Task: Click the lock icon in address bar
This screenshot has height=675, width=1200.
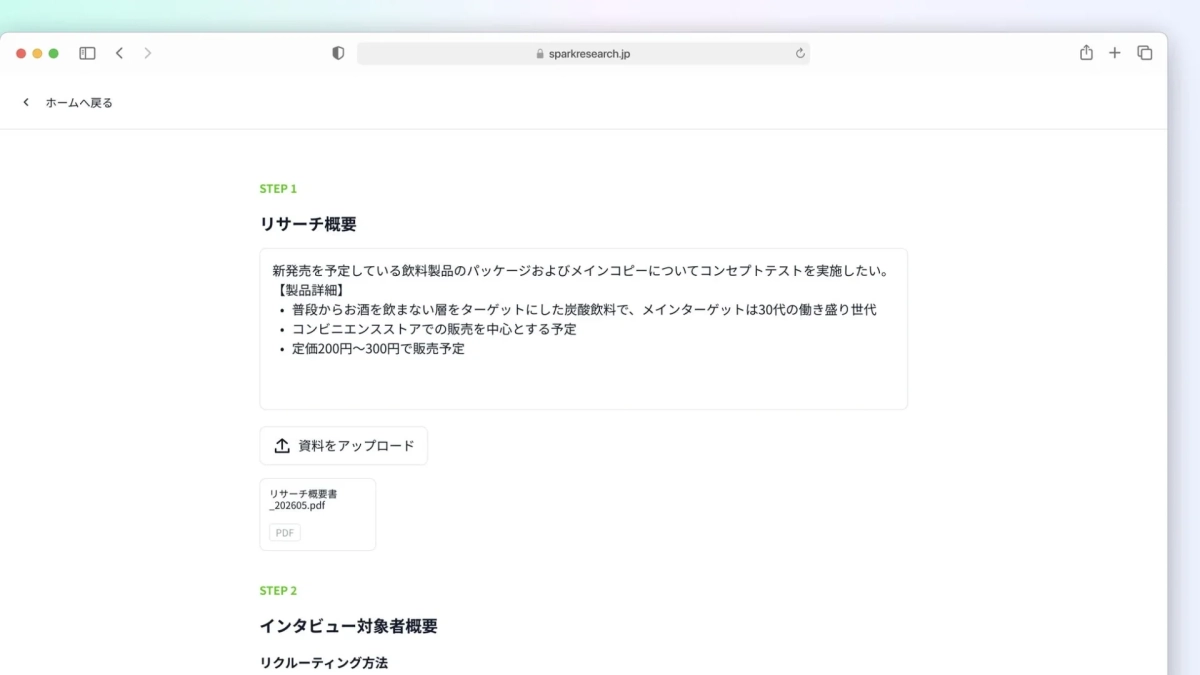Action: [540, 54]
